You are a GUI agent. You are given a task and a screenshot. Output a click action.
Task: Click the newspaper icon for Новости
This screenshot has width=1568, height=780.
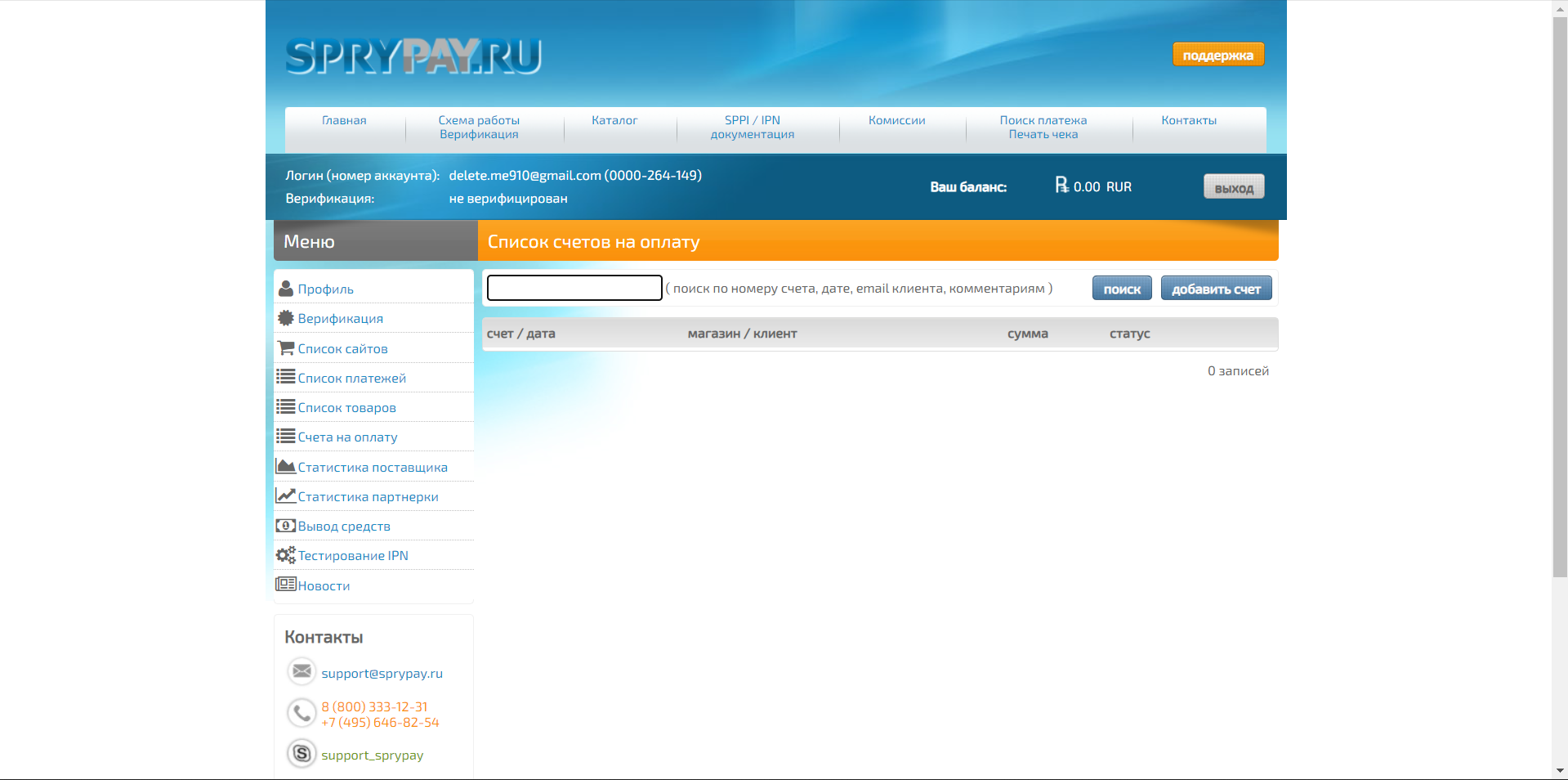(286, 584)
